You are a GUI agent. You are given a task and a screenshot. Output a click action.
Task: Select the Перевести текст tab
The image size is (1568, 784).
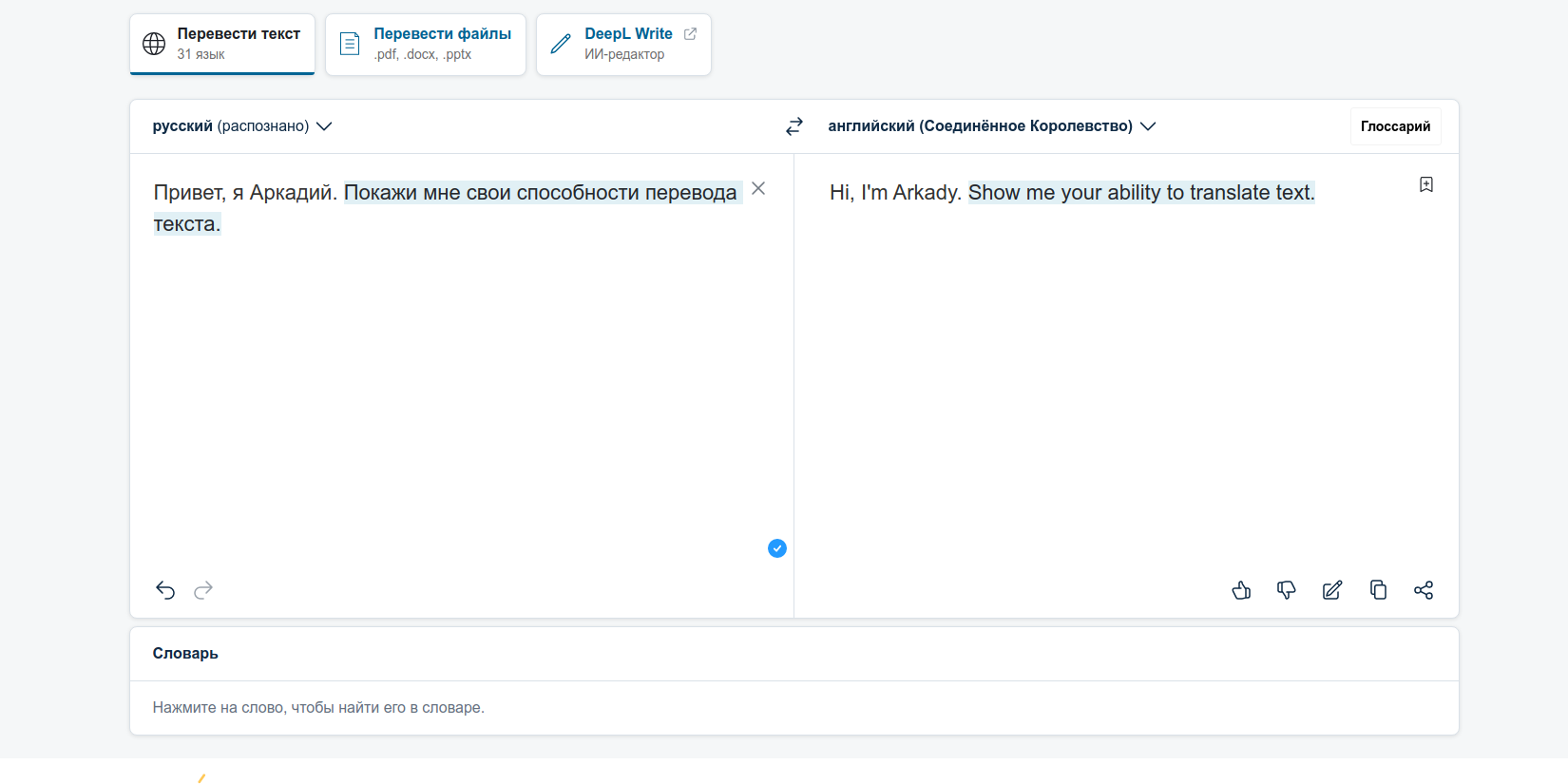click(x=222, y=45)
